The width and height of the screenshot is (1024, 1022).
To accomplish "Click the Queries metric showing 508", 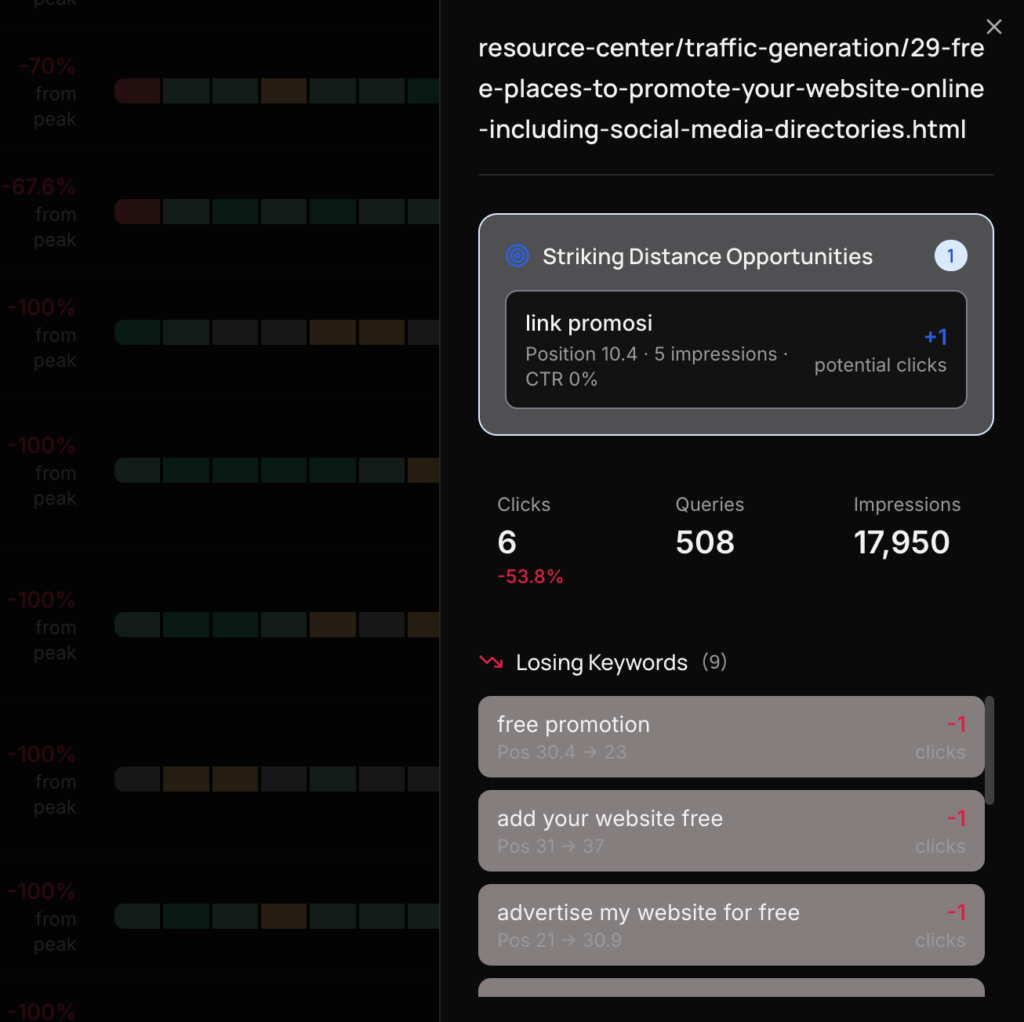I will pyautogui.click(x=705, y=542).
